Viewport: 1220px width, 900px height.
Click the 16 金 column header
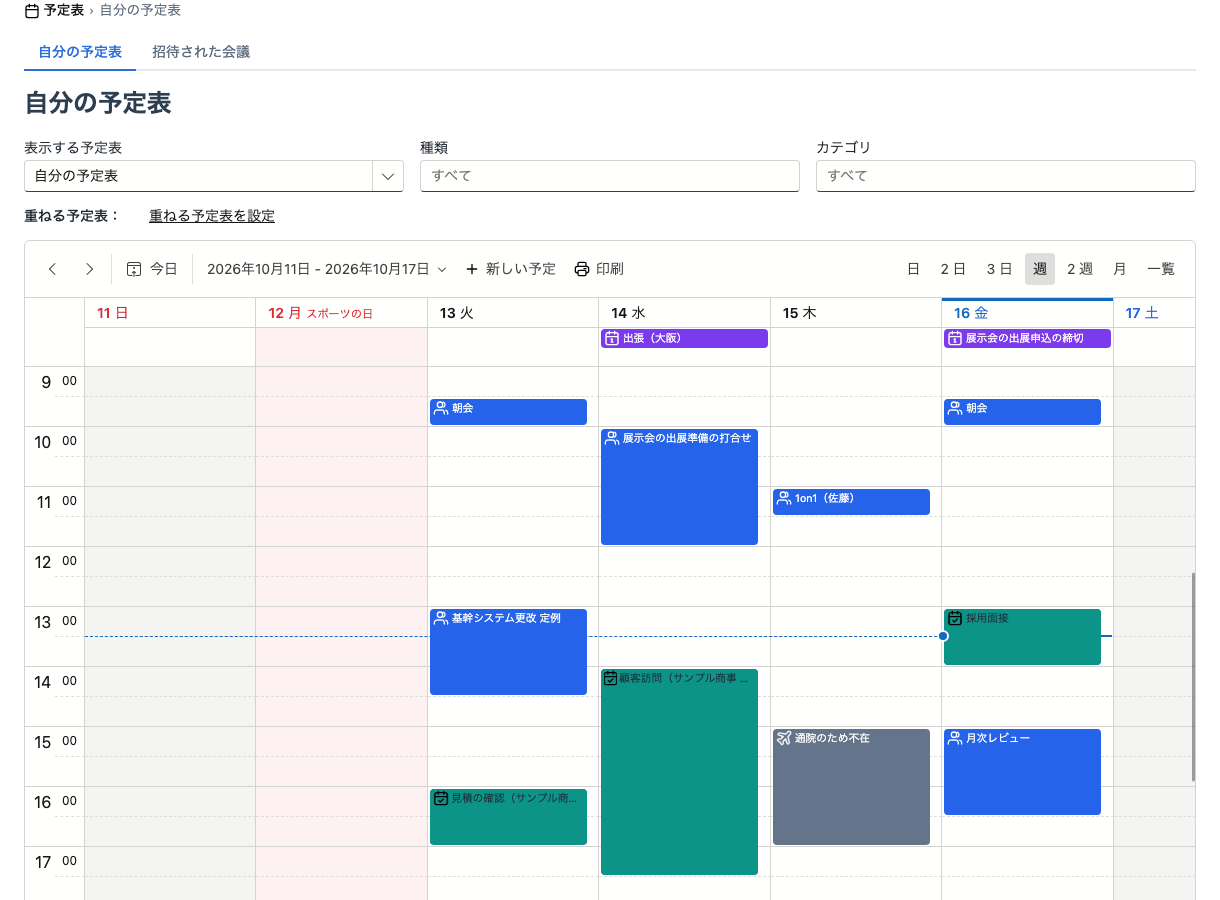pos(1027,313)
